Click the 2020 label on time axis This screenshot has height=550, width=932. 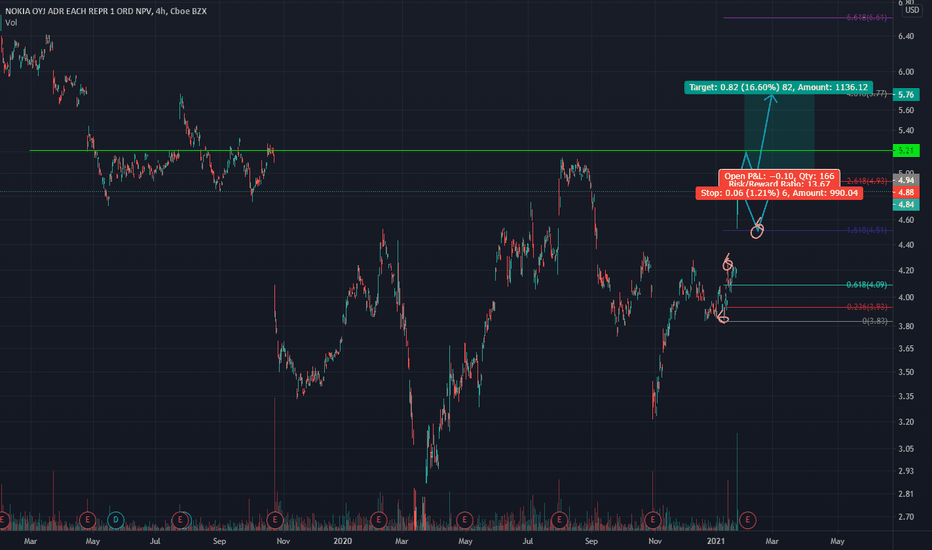342,541
